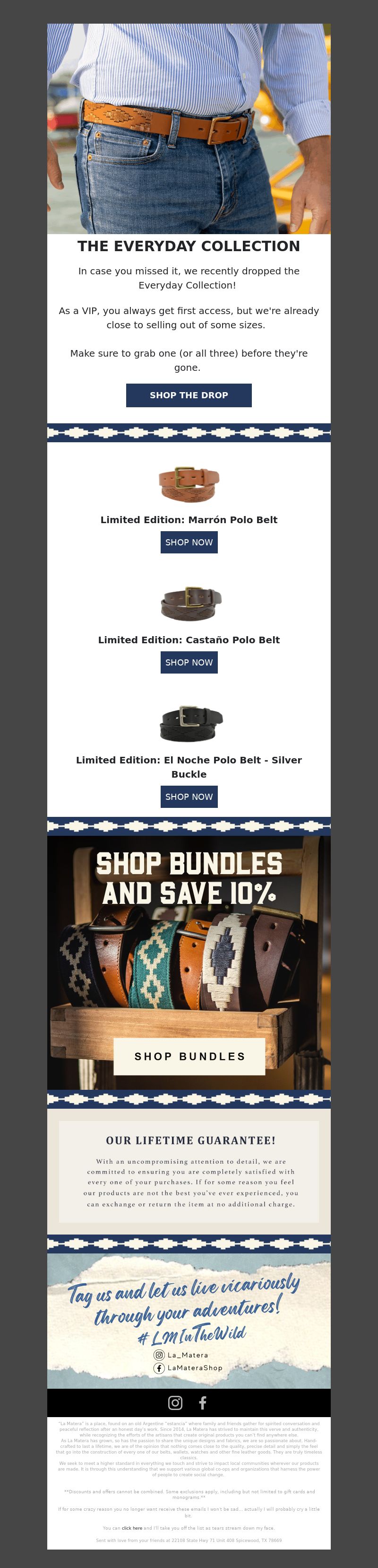Image resolution: width=378 pixels, height=1568 pixels.
Task: Open the black El Noche belt image
Action: (x=190, y=724)
